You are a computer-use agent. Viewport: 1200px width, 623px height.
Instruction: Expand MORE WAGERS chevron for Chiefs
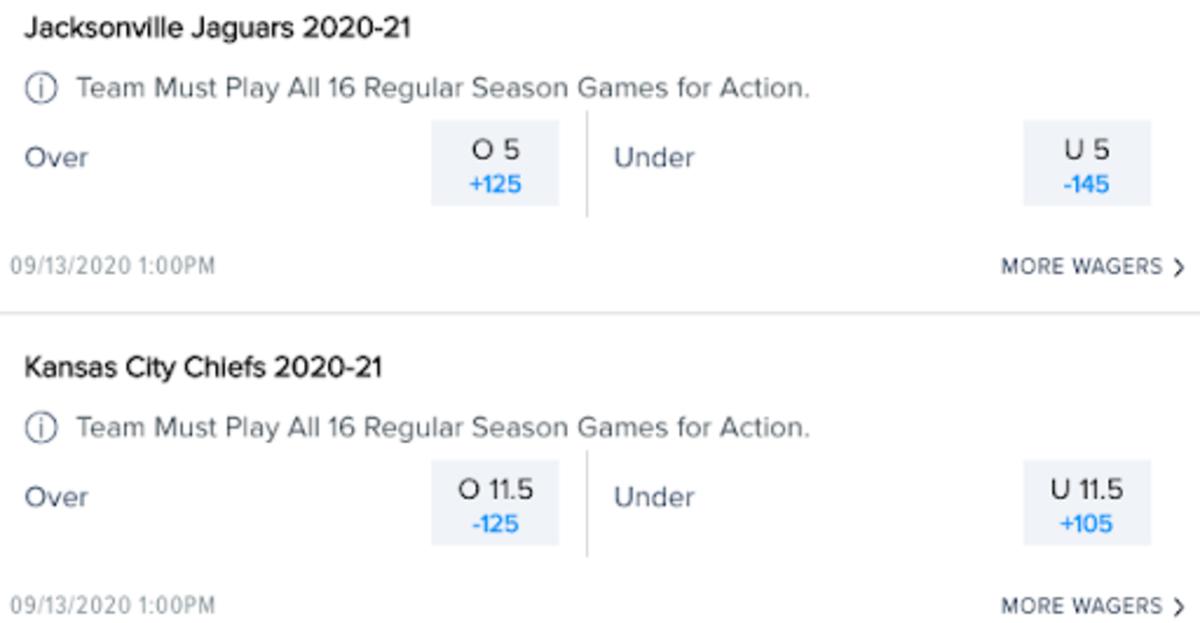click(x=1180, y=605)
